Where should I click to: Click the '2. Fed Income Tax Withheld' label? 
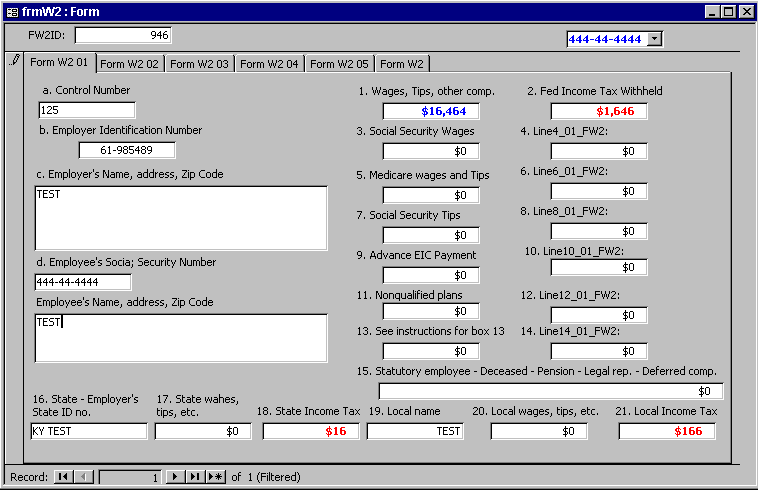(x=595, y=91)
